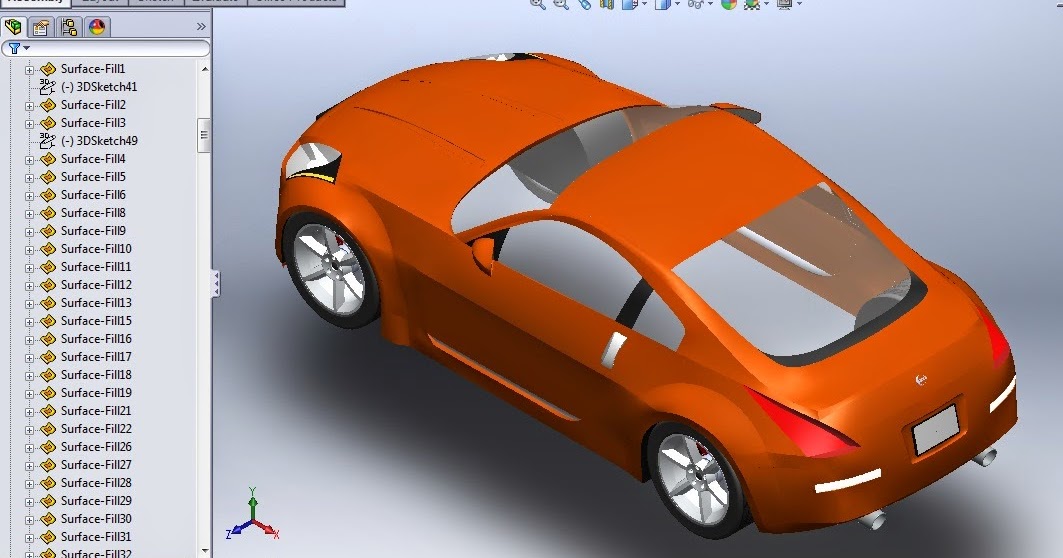Expand the Surface-Fill10 feature node
The image size is (1063, 558).
[29, 250]
